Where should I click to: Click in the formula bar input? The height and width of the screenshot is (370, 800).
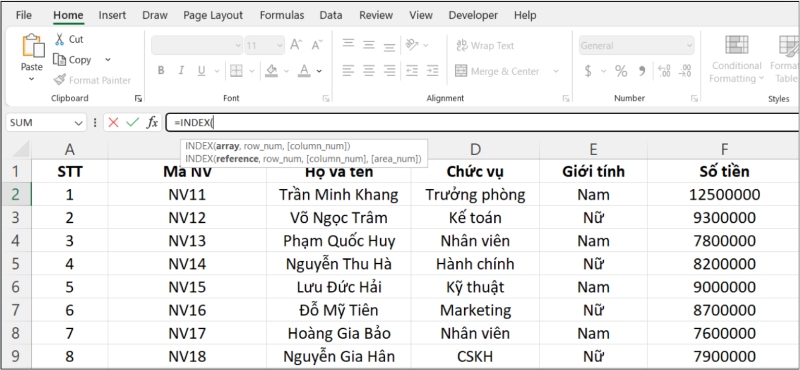coord(482,122)
